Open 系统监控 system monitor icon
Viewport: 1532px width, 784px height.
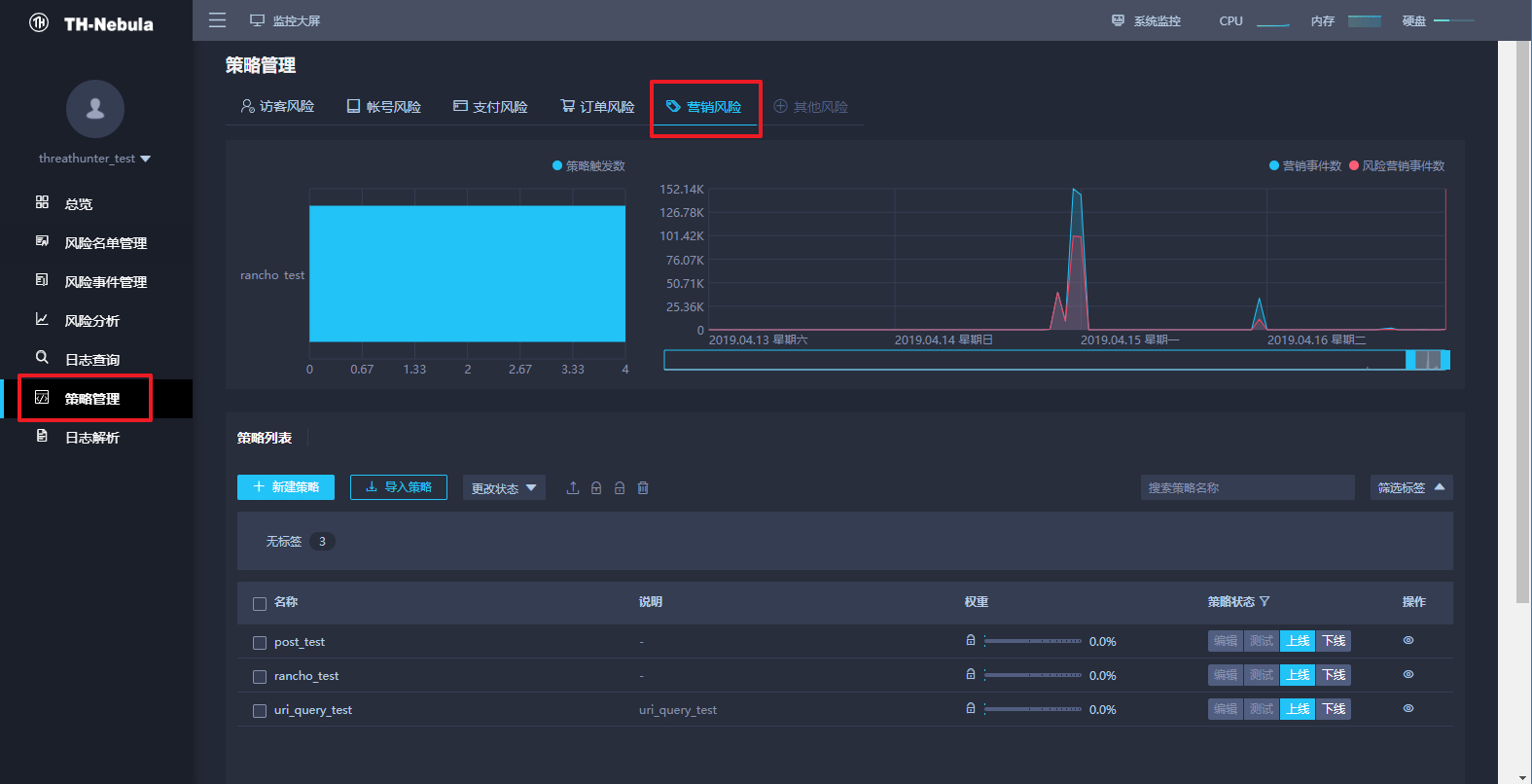pyautogui.click(x=1119, y=20)
